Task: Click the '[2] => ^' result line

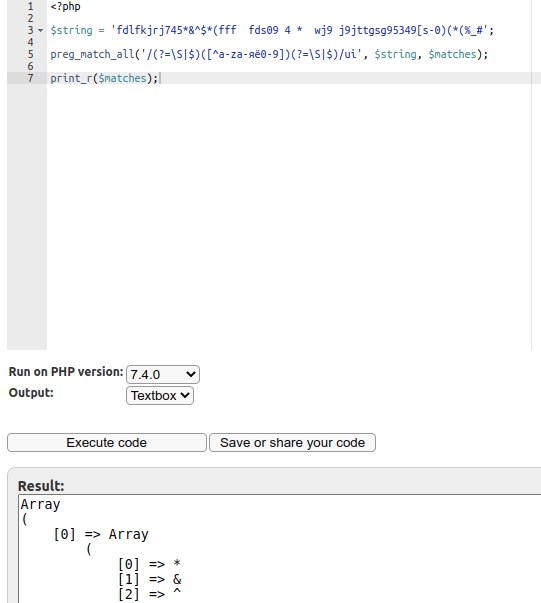Action: (x=150, y=594)
